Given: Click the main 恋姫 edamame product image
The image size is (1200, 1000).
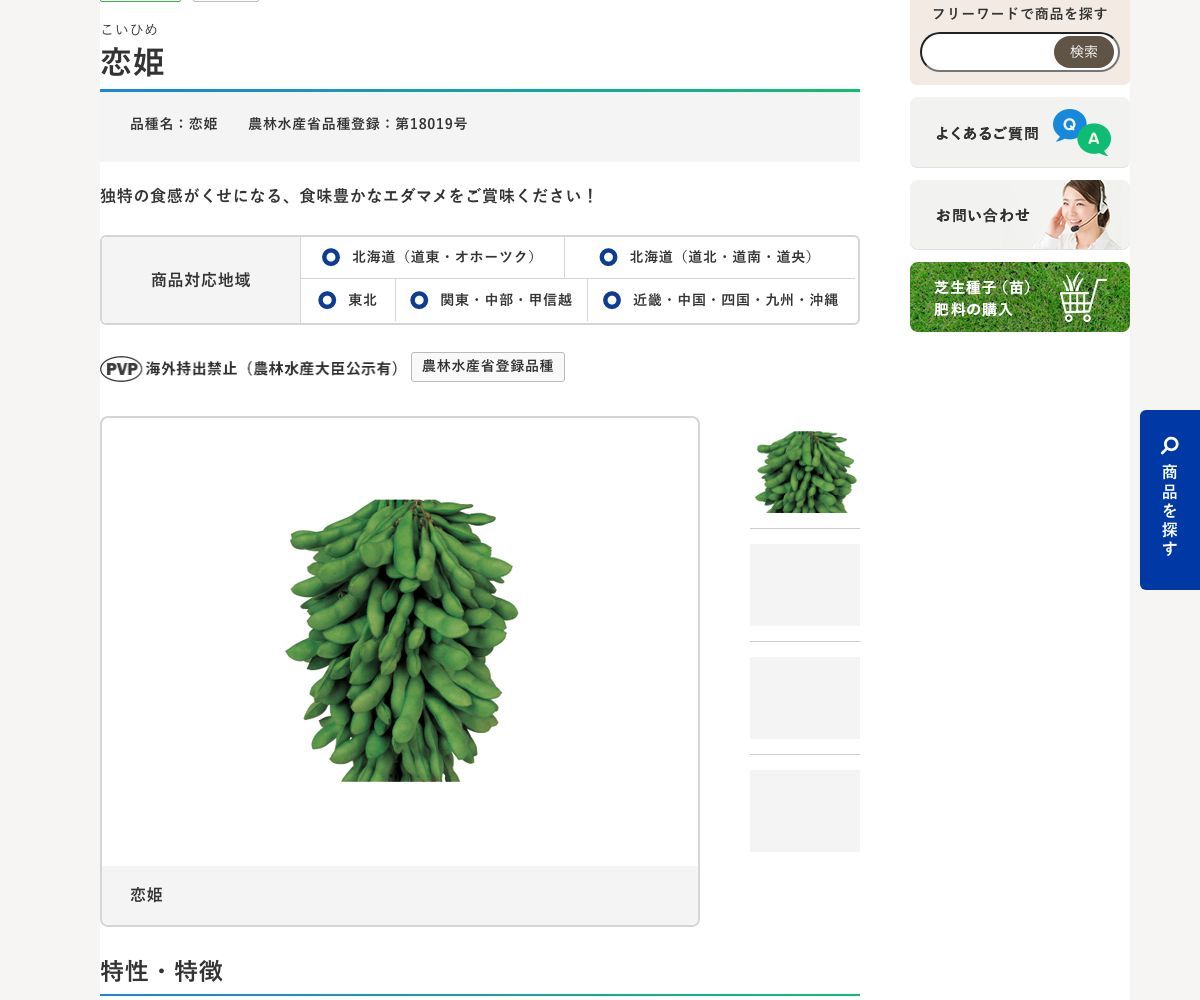Looking at the screenshot, I should tap(401, 641).
